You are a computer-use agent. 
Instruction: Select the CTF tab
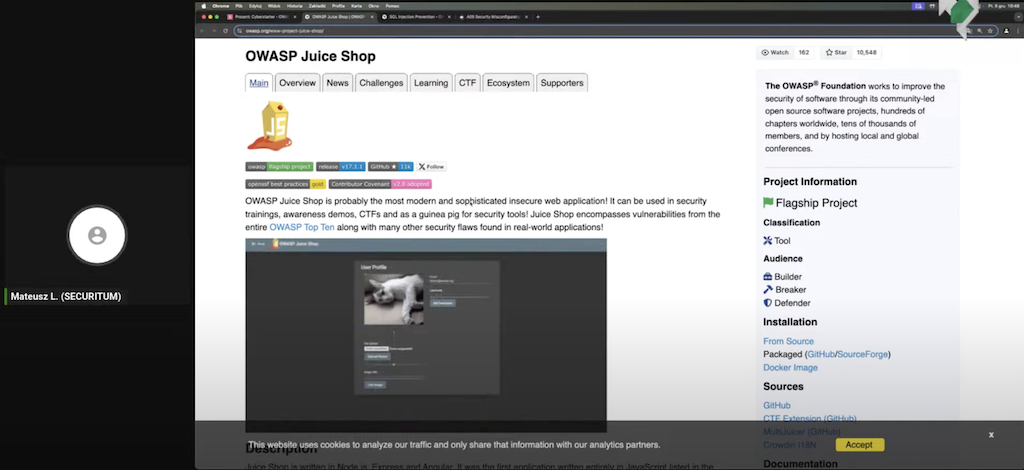[467, 83]
